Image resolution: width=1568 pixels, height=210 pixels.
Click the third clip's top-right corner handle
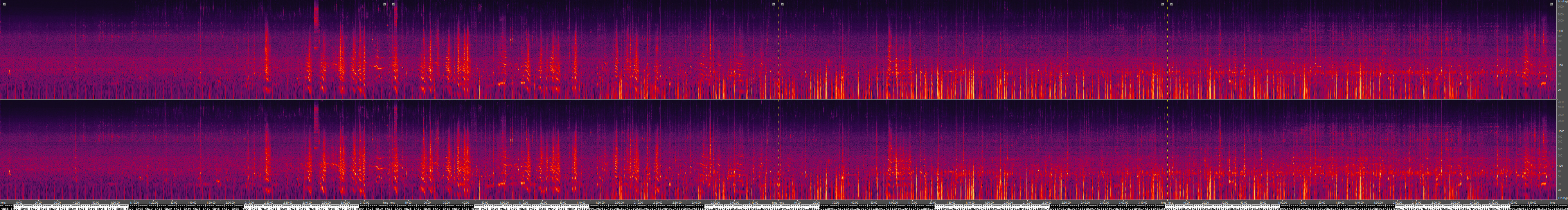[1162, 4]
